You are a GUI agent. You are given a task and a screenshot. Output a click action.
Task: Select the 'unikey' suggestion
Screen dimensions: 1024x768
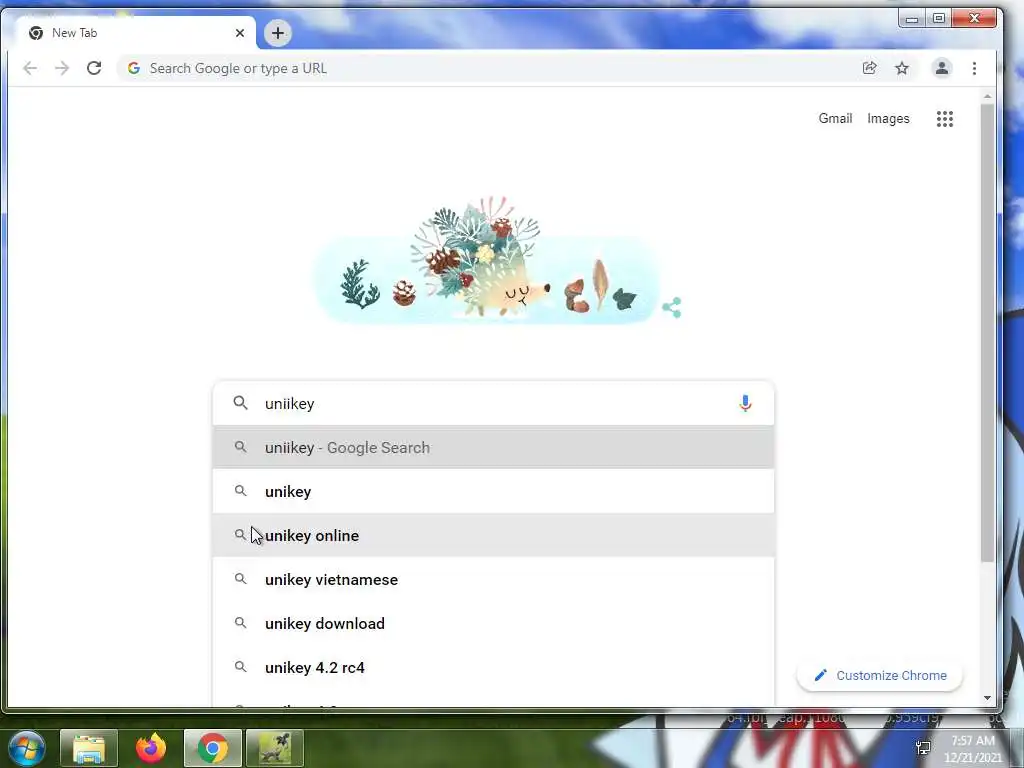click(x=493, y=491)
